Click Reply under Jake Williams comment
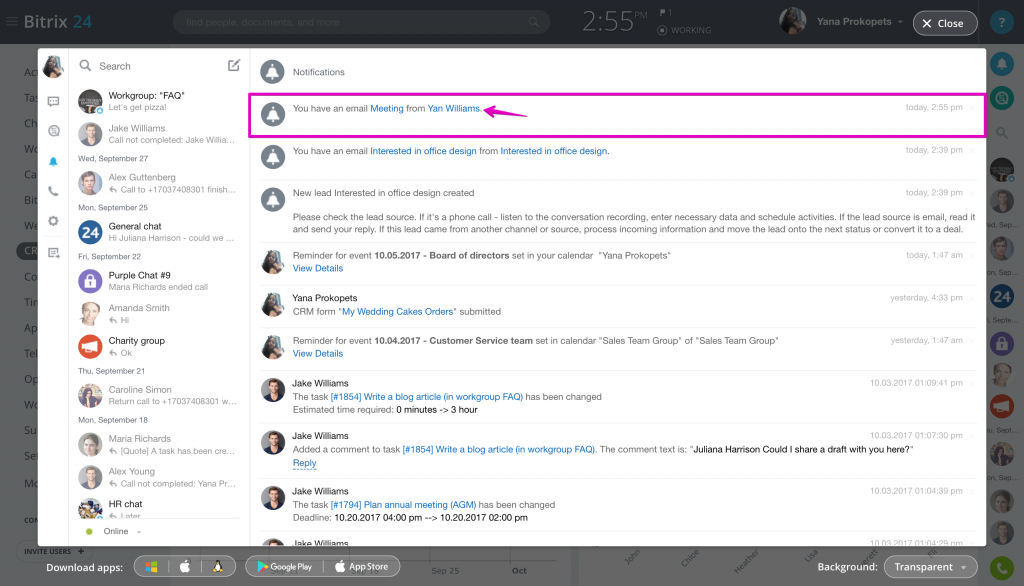Screen dimensions: 1024x586 pos(304,463)
